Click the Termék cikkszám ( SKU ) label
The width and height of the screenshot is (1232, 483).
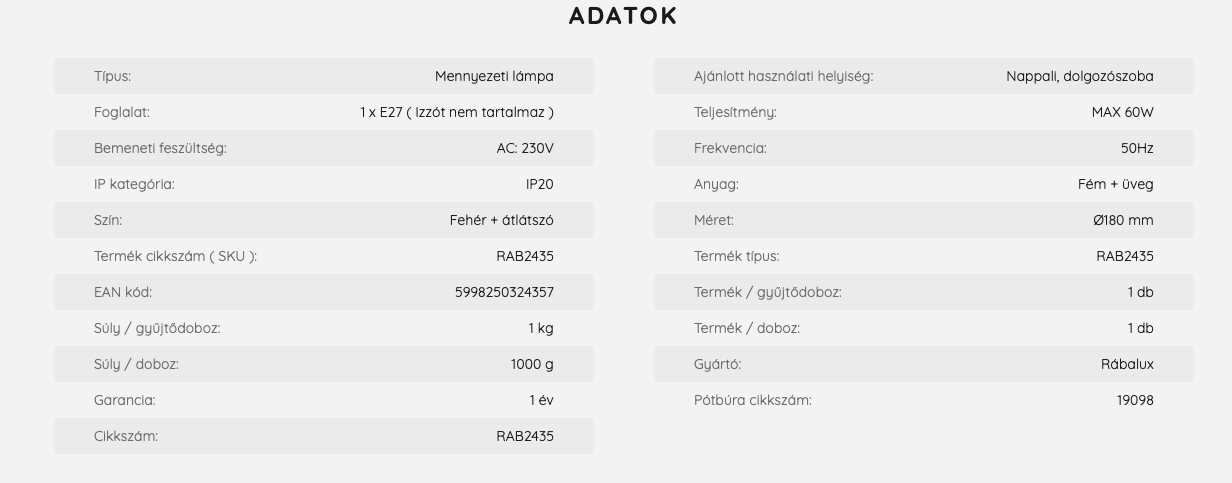pos(175,256)
